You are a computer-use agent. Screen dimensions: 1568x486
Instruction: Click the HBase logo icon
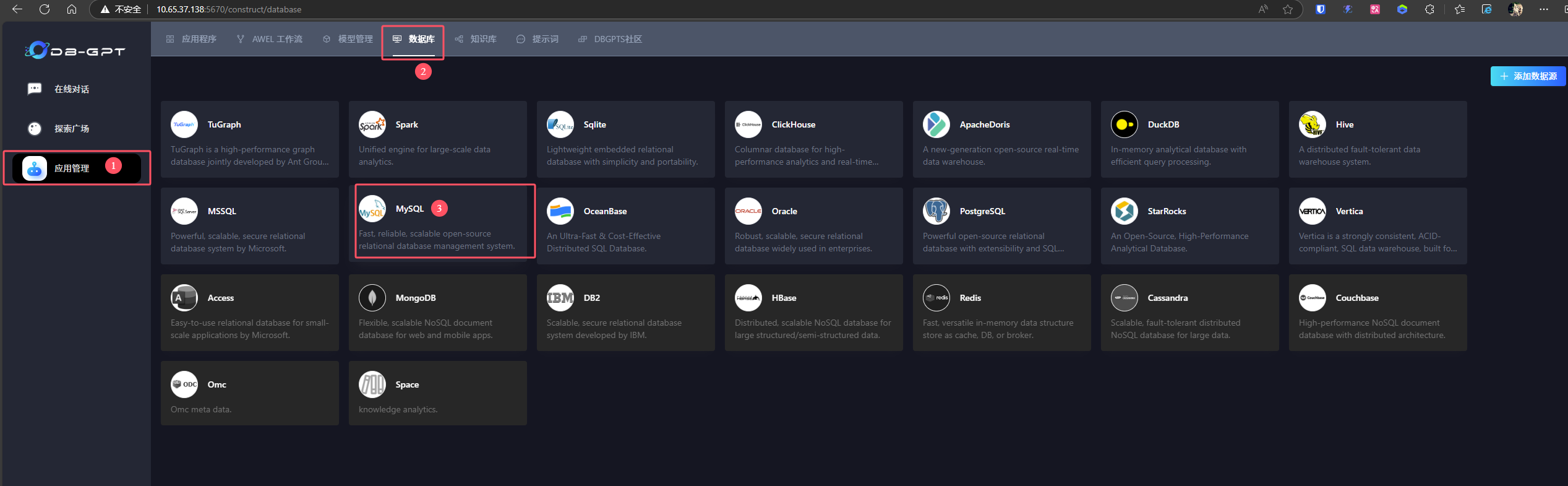click(x=748, y=298)
